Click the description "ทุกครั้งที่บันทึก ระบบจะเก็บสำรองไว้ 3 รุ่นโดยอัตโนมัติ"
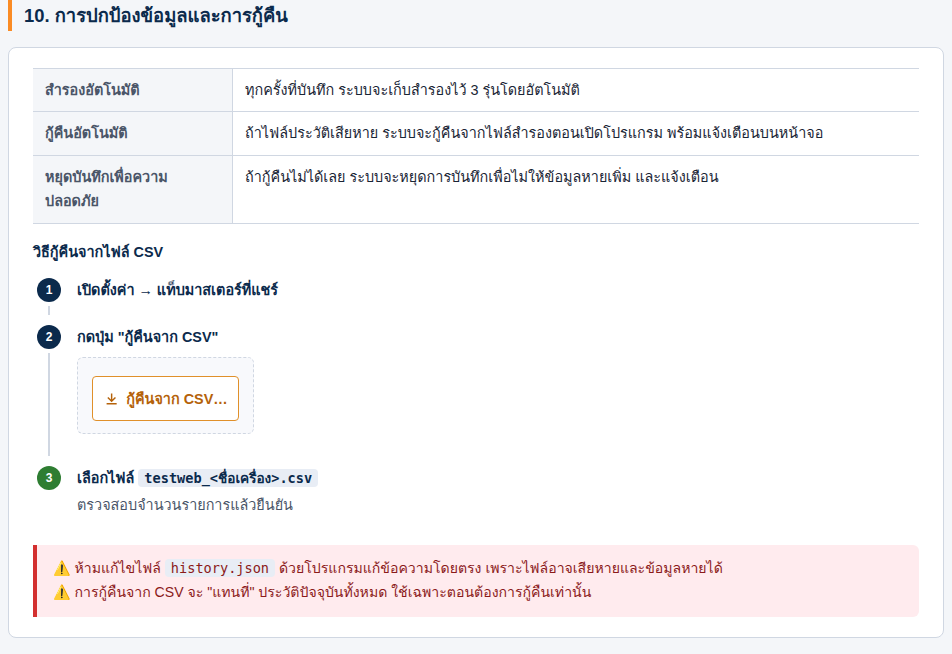This screenshot has height=654, width=952. click(x=412, y=90)
